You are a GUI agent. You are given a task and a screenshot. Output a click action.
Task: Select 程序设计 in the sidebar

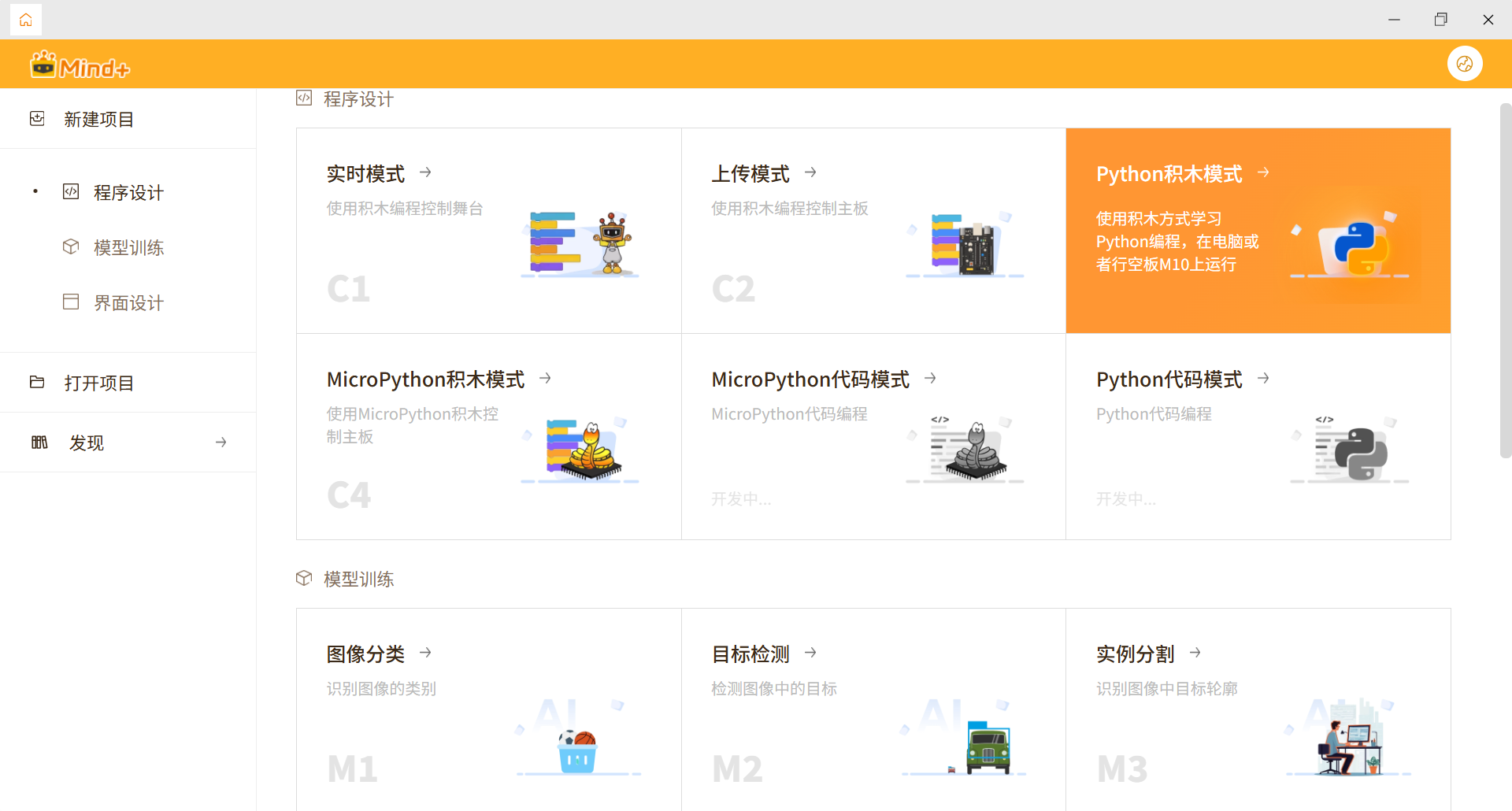click(128, 193)
